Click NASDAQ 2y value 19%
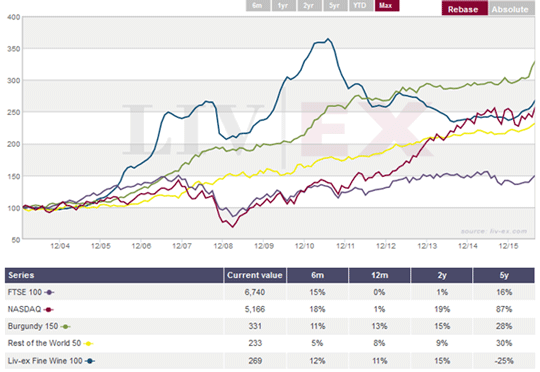The width and height of the screenshot is (540, 372). (x=442, y=309)
